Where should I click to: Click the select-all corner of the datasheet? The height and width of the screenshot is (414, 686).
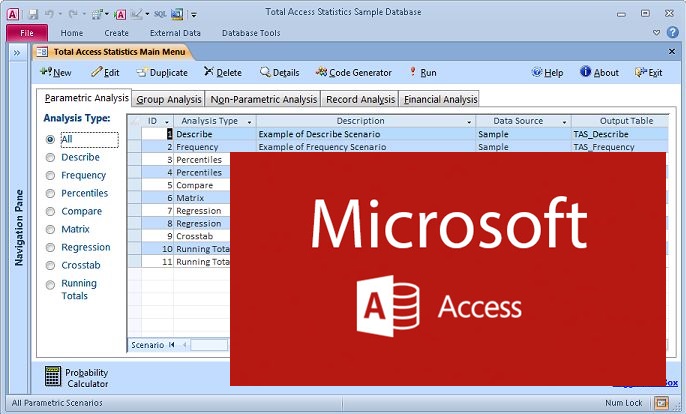point(135,121)
